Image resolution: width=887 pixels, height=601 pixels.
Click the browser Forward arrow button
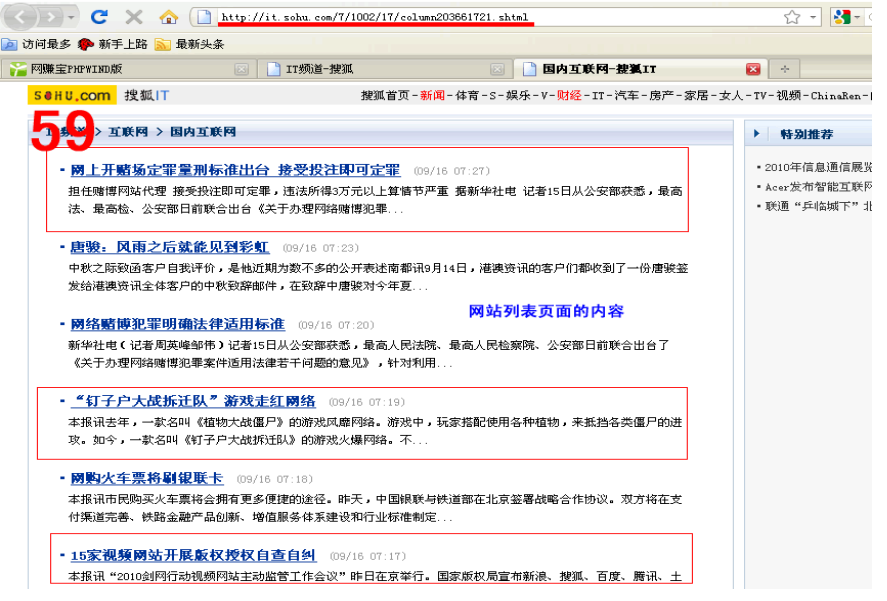pos(51,18)
